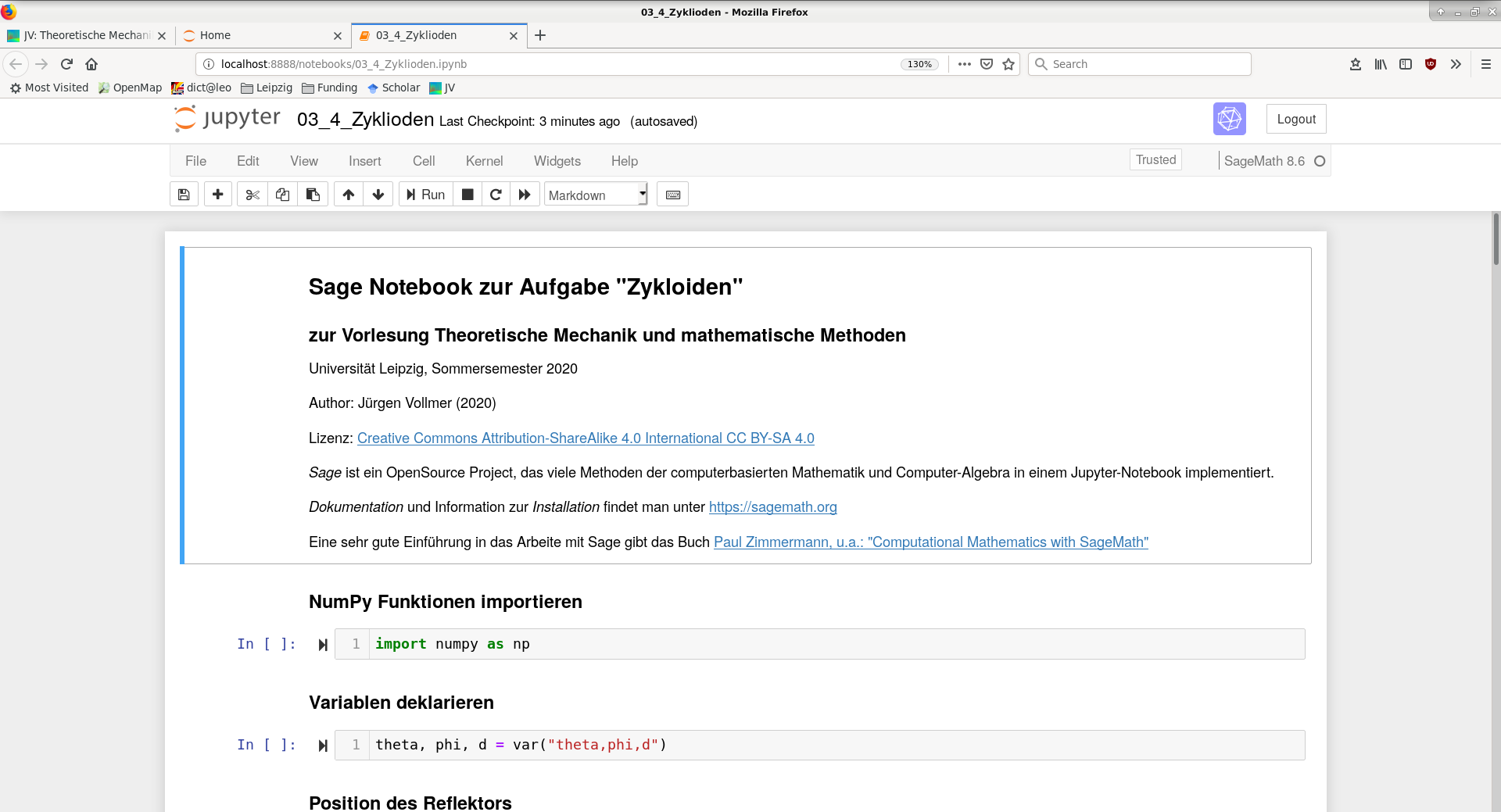1501x812 pixels.
Task: Rename notebook via 03_4_Zyklioden title
Action: 365,120
